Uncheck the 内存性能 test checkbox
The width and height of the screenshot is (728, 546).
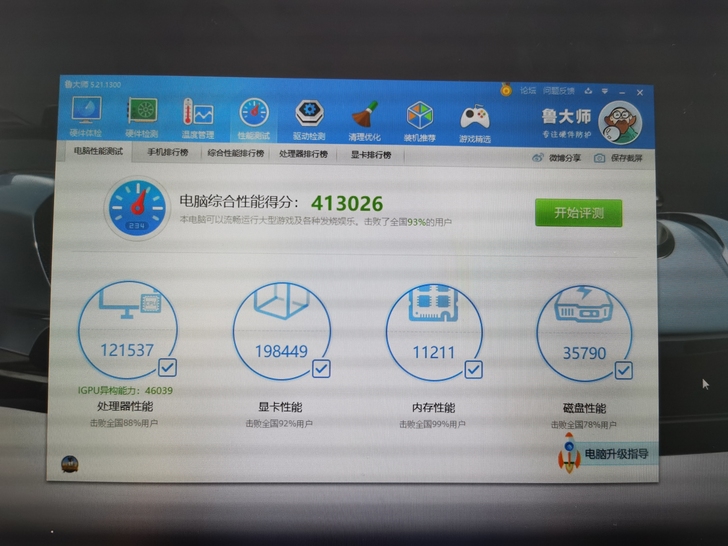(473, 370)
